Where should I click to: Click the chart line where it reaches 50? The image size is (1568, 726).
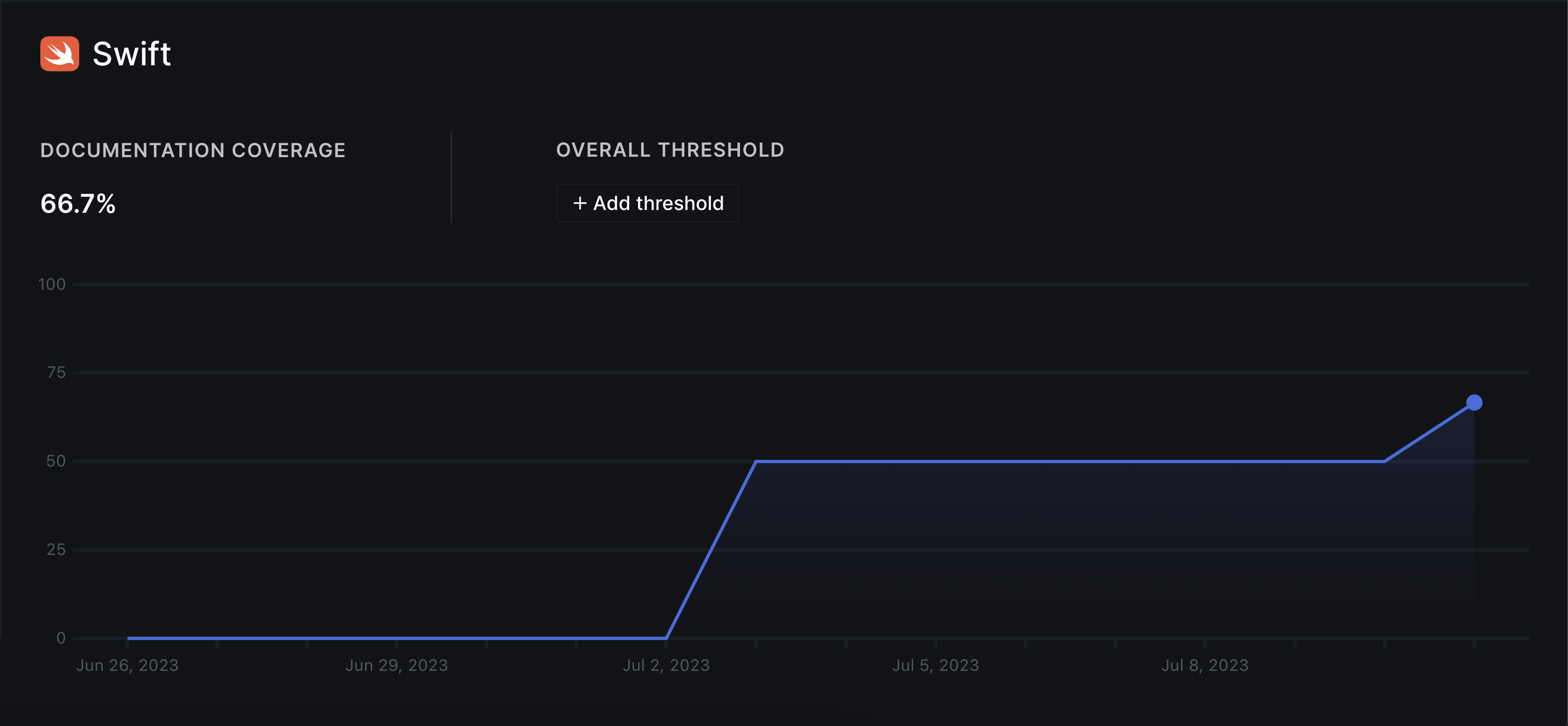tap(756, 462)
